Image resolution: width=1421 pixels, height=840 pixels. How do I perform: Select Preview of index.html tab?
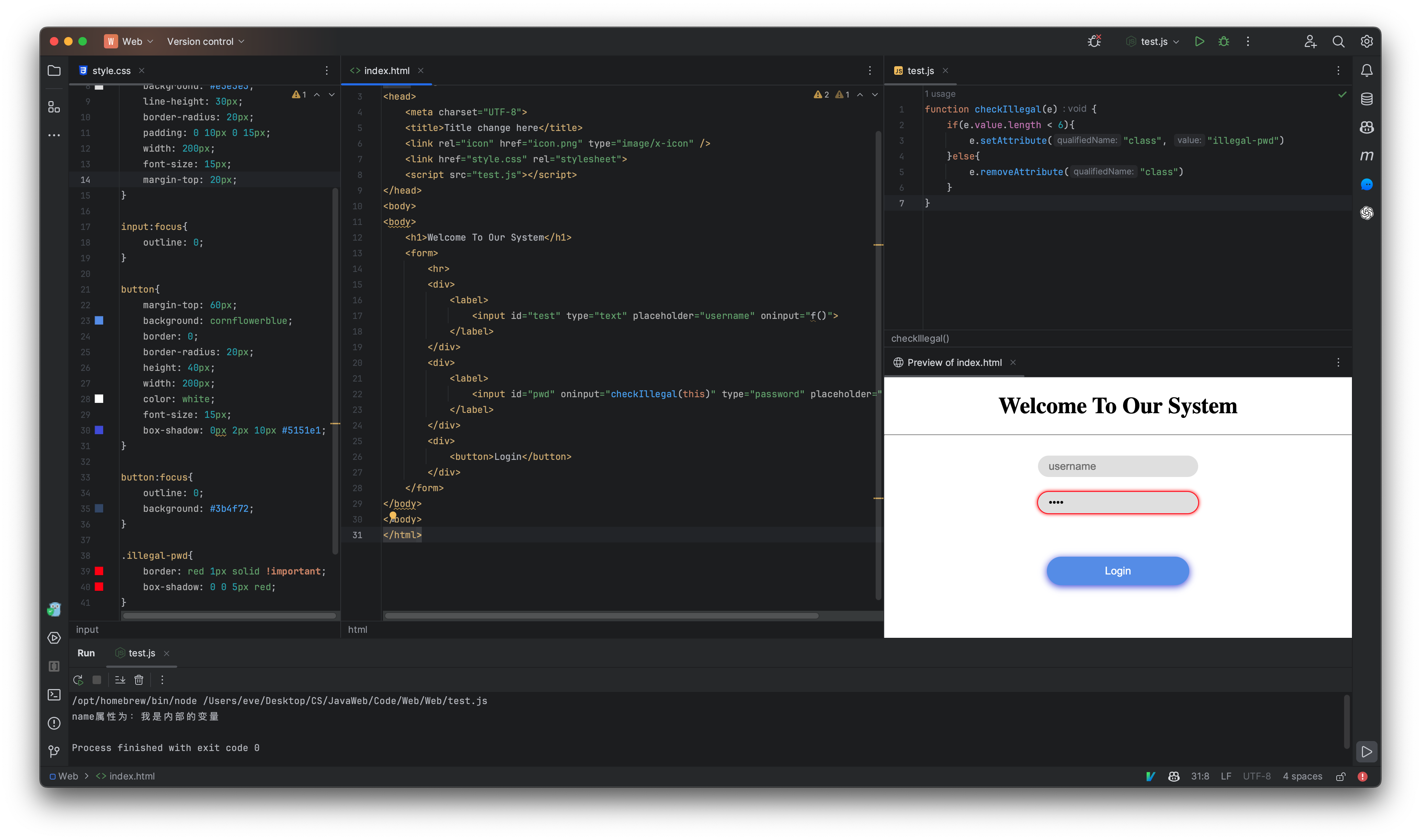954,362
